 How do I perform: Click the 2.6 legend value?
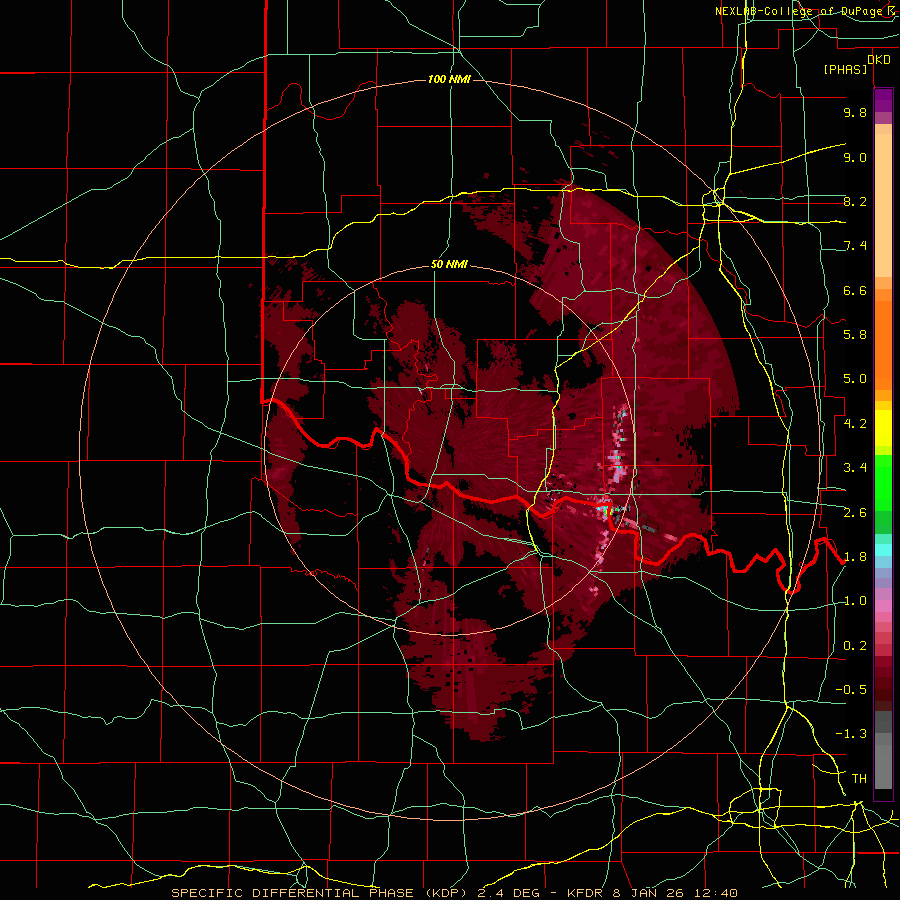click(855, 513)
